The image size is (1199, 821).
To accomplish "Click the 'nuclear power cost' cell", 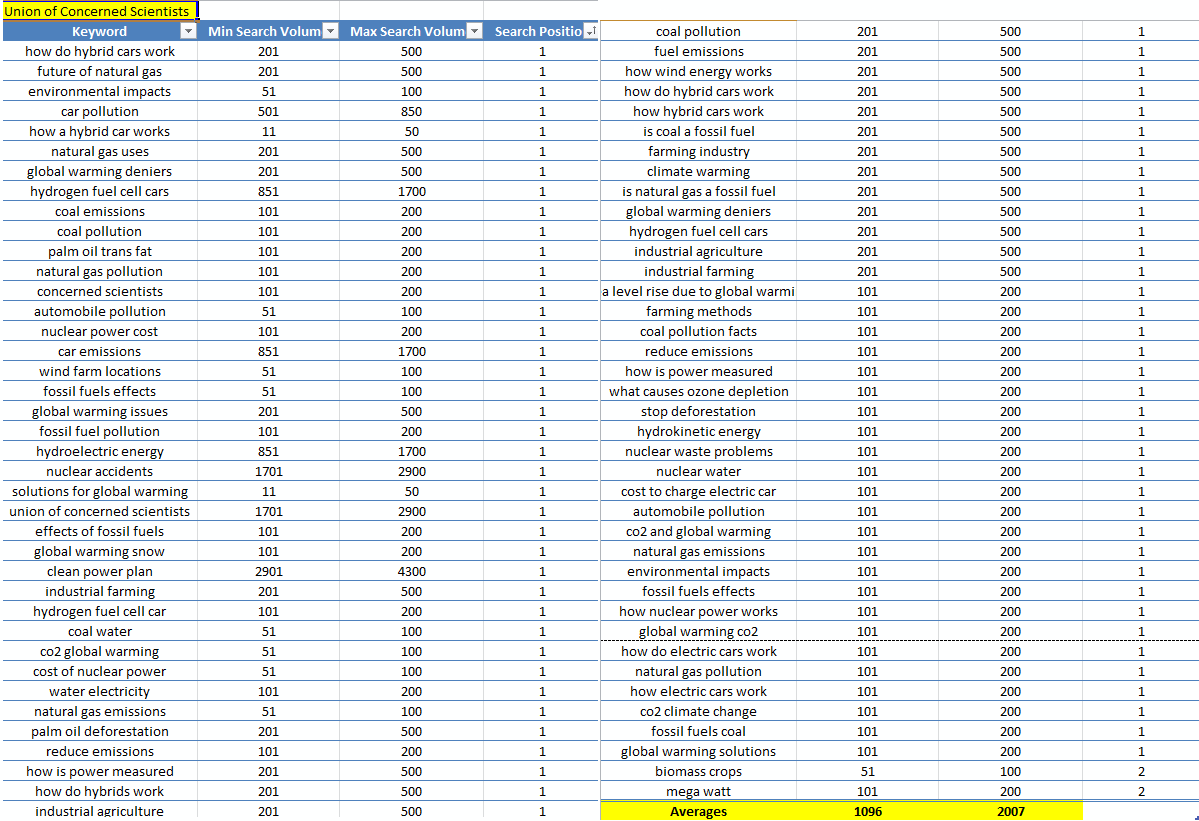I will (99, 331).
